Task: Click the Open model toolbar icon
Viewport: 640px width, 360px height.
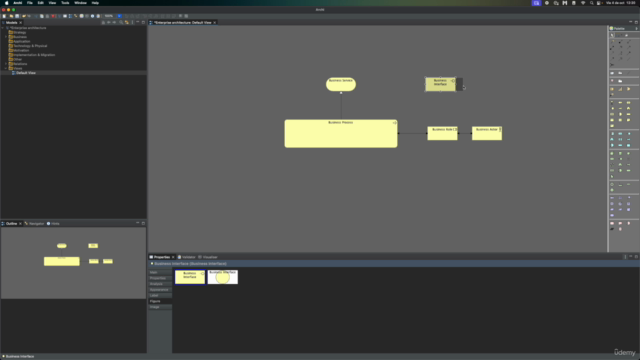Action: pyautogui.click(x=11, y=16)
